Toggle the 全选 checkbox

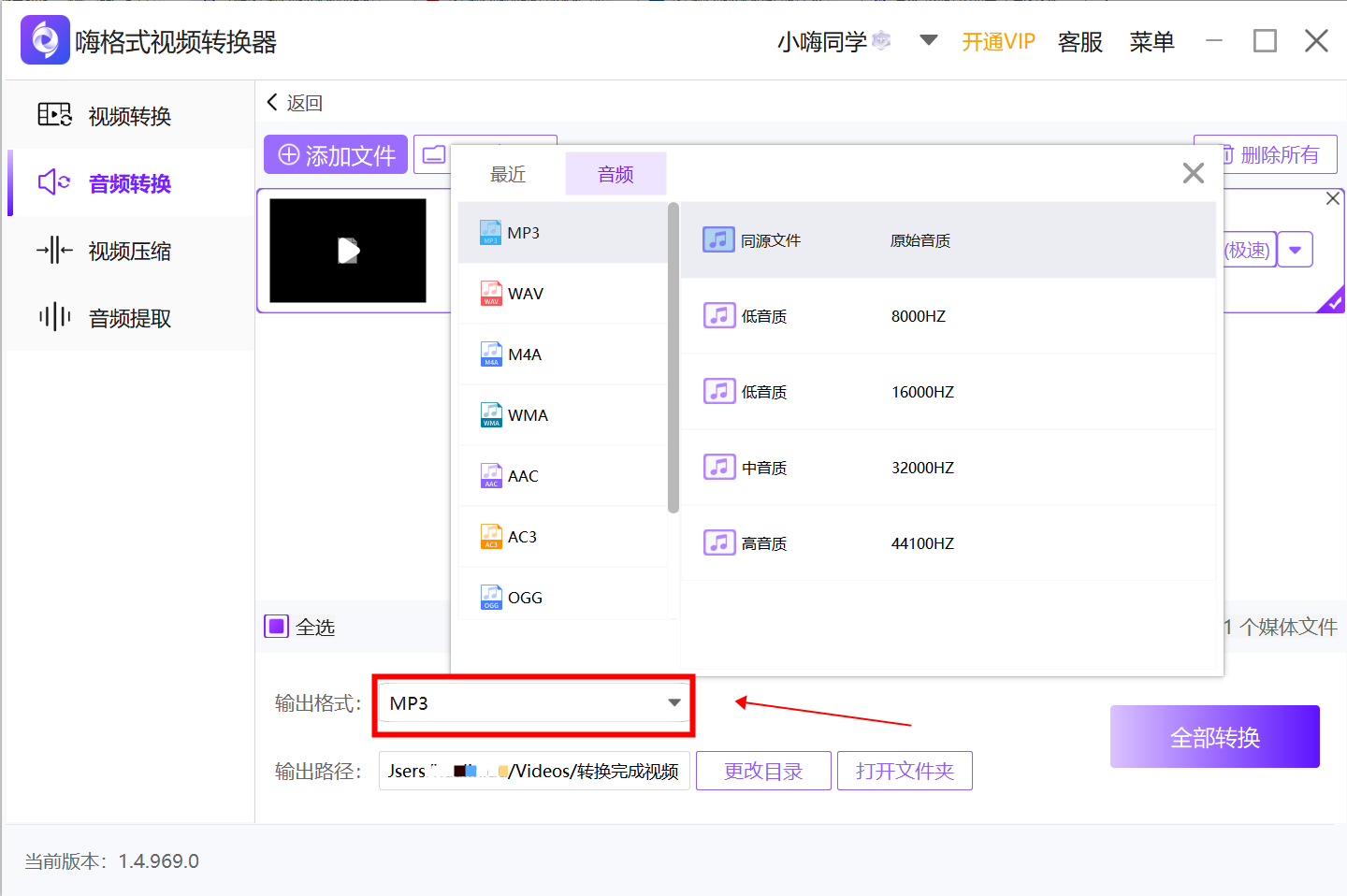pyautogui.click(x=276, y=627)
